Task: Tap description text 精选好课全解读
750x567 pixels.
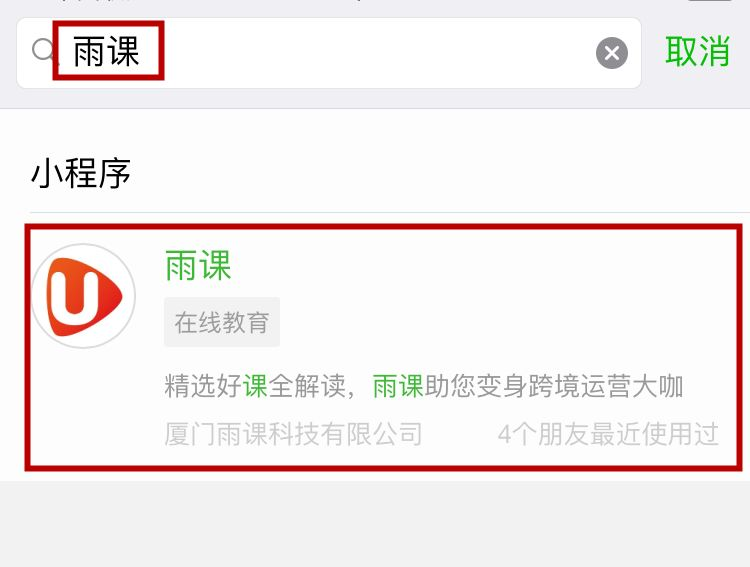Action: 254,386
